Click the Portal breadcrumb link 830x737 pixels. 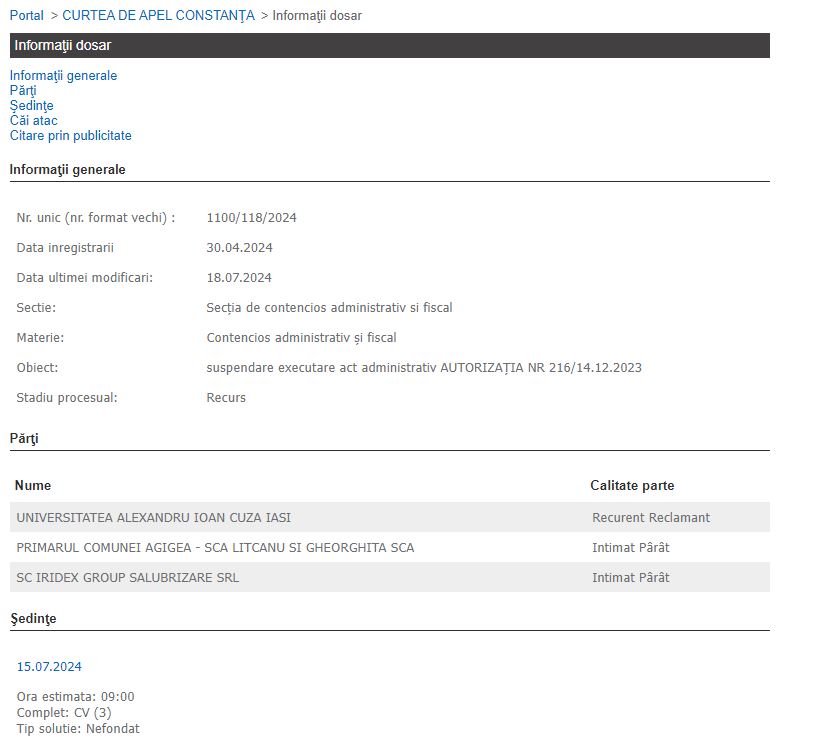tap(27, 15)
